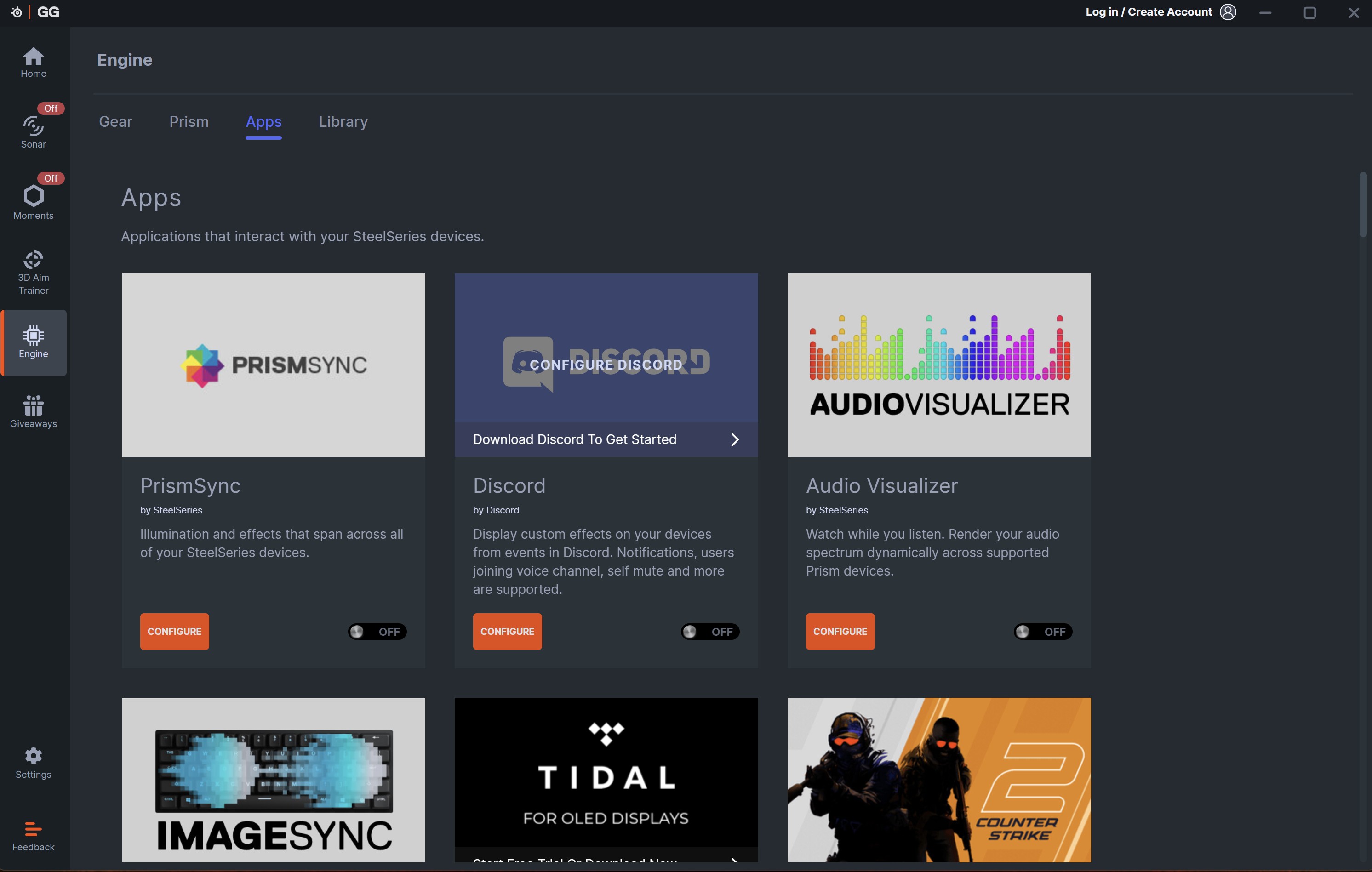
Task: Expand Download Discord To Get Started chevron
Action: click(x=734, y=439)
